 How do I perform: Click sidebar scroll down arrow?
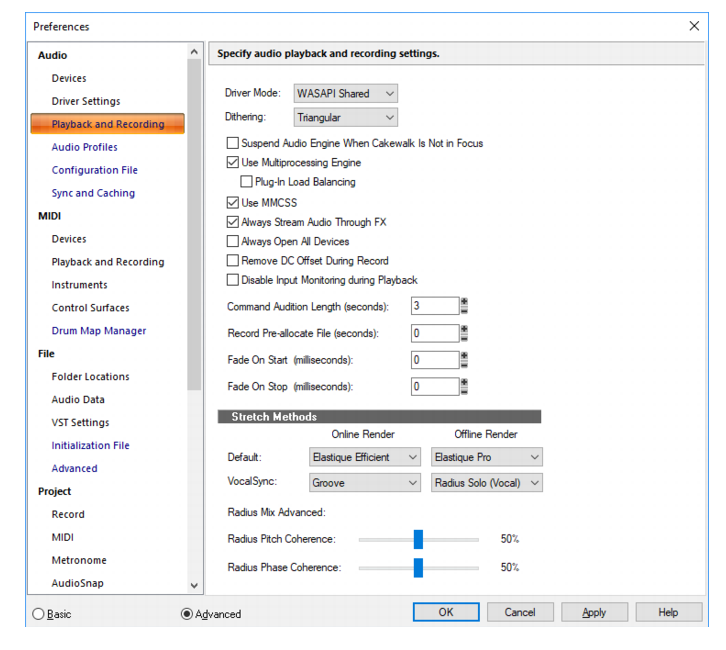point(194,585)
